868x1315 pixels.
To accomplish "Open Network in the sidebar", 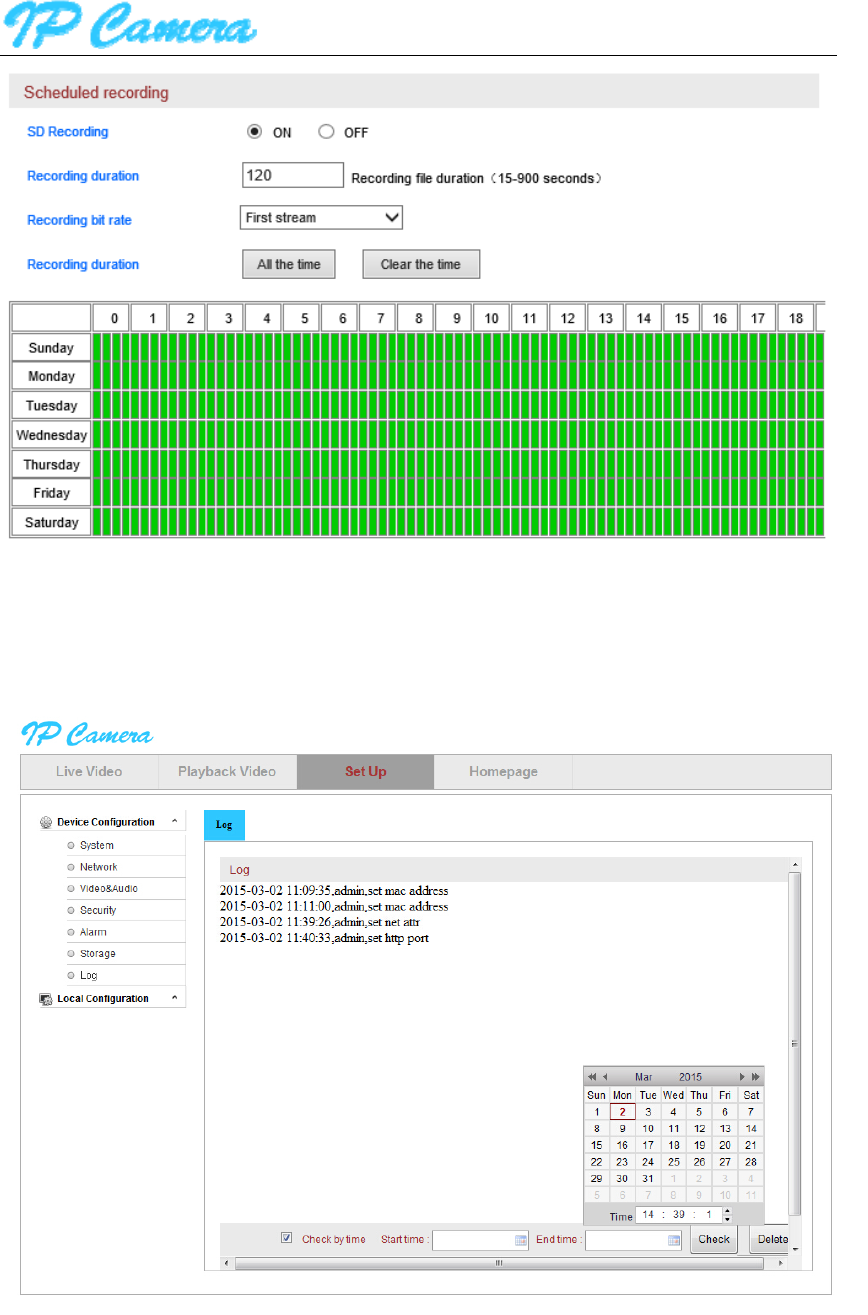I will [98, 867].
